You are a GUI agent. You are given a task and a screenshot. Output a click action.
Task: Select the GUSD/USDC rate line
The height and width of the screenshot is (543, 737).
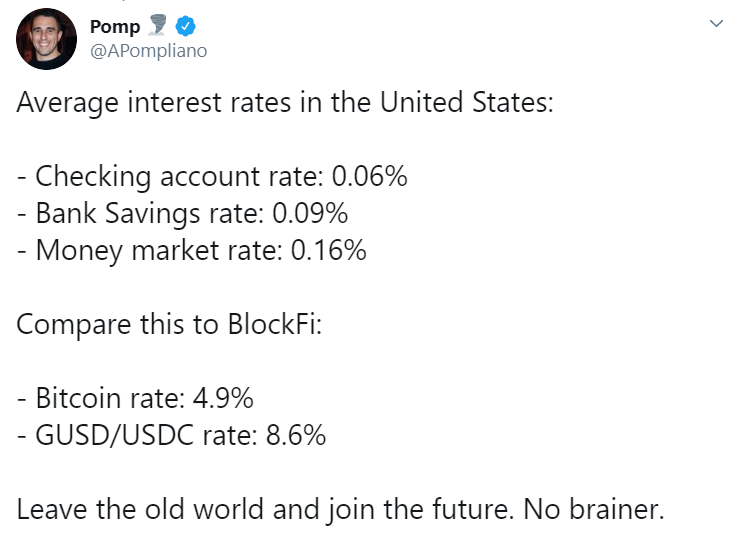pyautogui.click(x=171, y=435)
